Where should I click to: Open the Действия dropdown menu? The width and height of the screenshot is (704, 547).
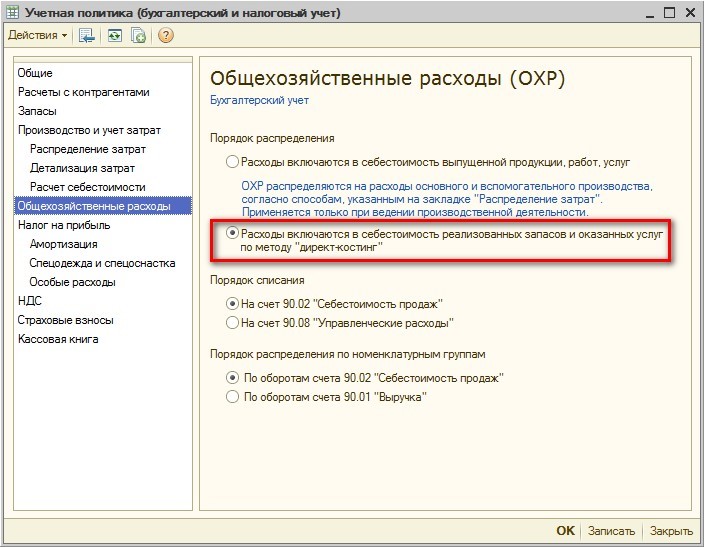click(x=38, y=35)
